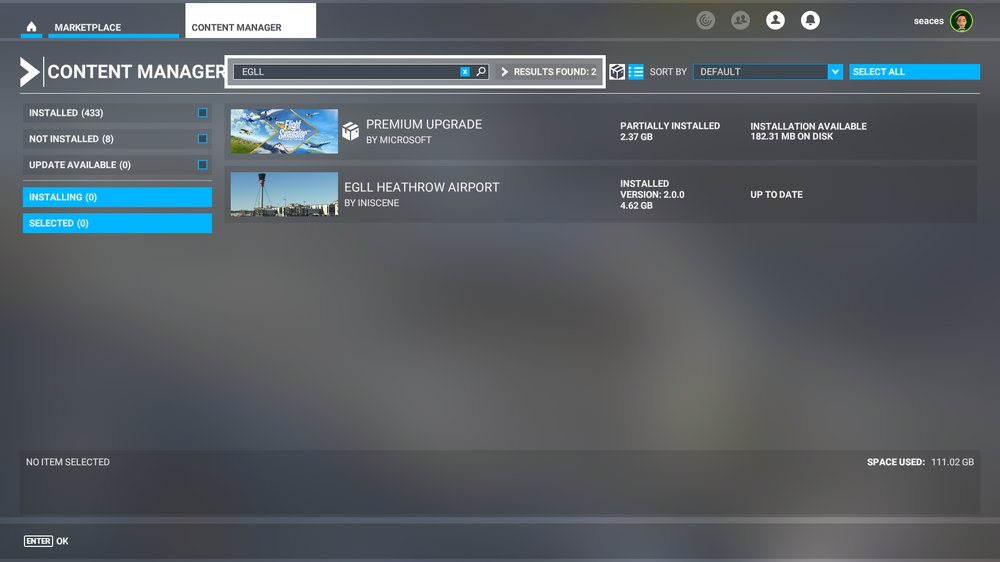Click the EGLL Heathrow Airport title
This screenshot has height=562, width=1000.
[x=422, y=187]
